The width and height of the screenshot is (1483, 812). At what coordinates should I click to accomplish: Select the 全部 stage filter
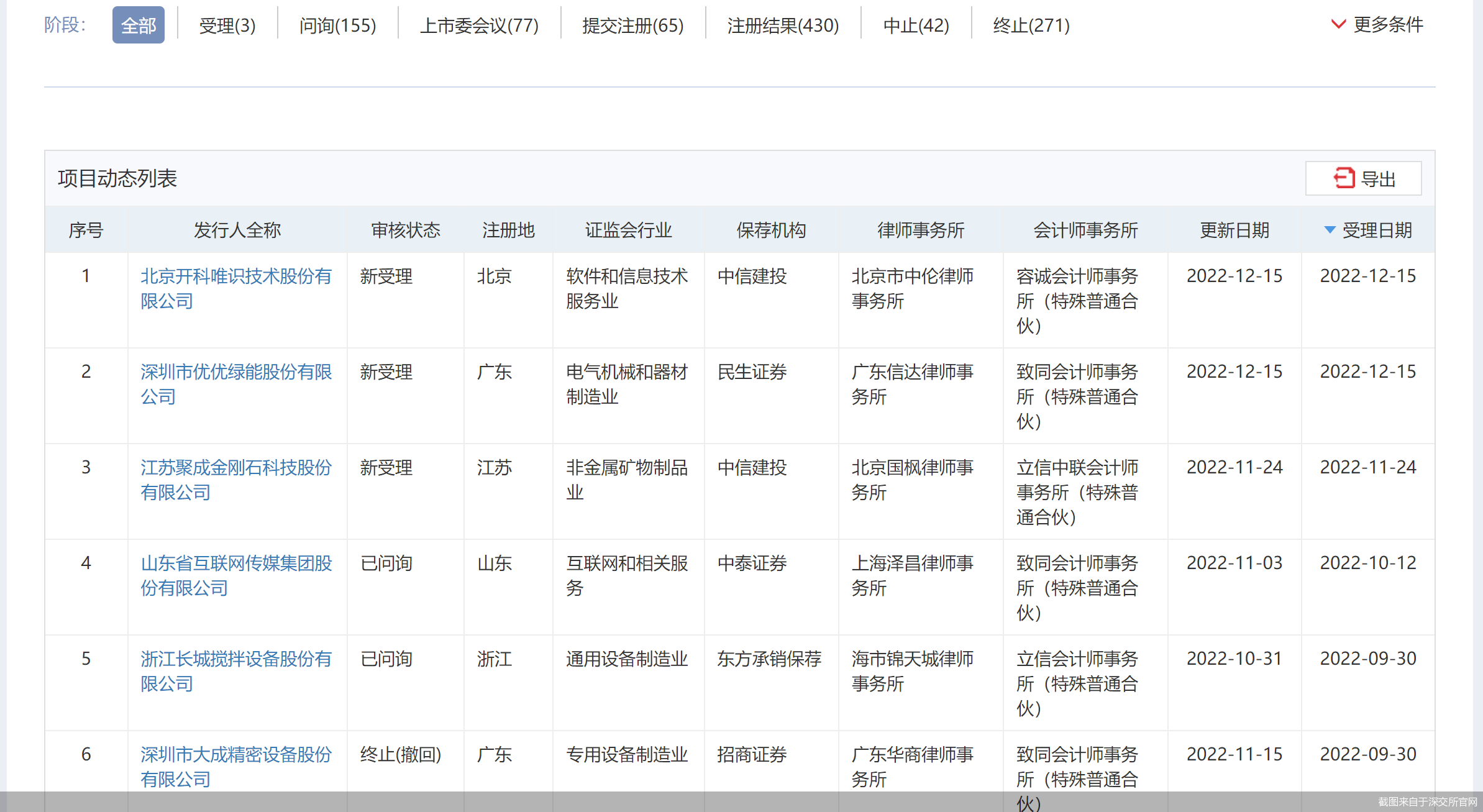(138, 25)
